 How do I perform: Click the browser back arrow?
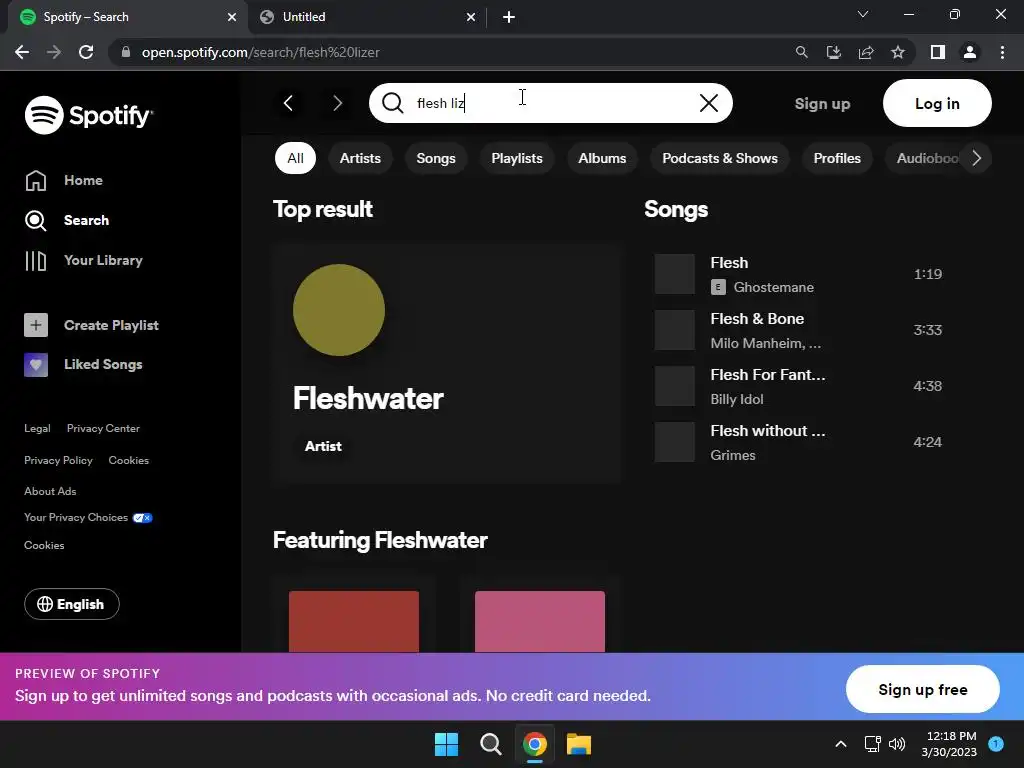click(22, 52)
